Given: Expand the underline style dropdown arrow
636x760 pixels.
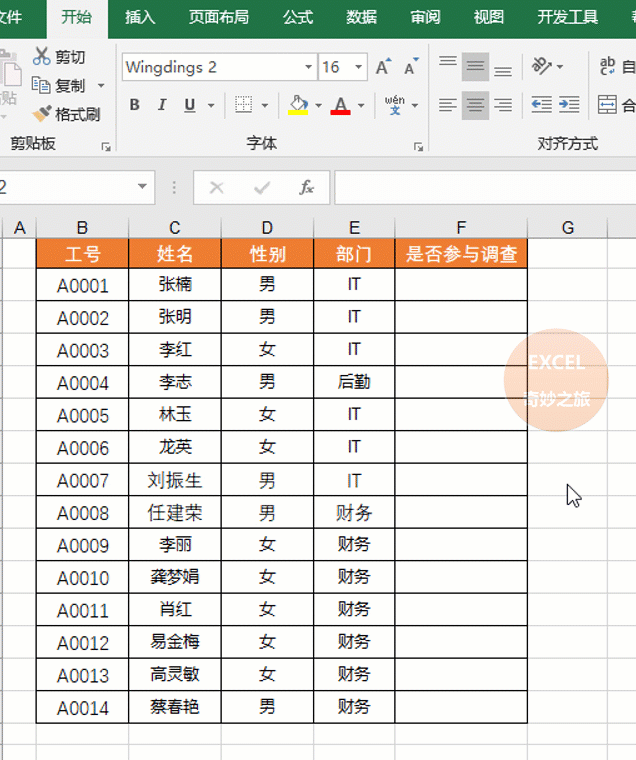Looking at the screenshot, I should (x=211, y=105).
